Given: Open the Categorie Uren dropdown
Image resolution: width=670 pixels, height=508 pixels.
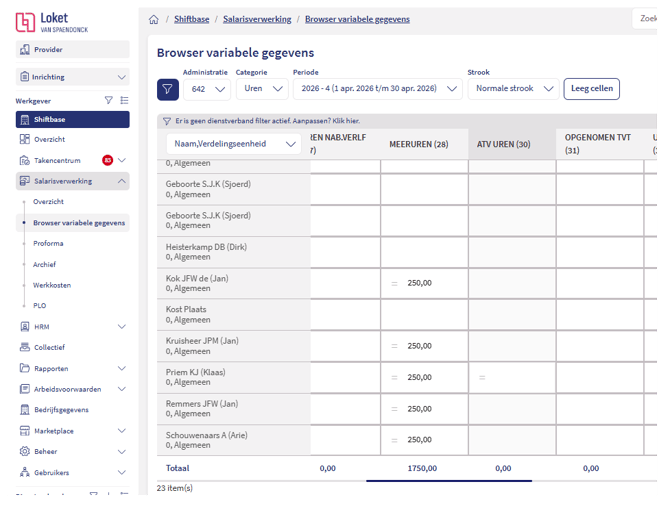Looking at the screenshot, I should [x=262, y=89].
